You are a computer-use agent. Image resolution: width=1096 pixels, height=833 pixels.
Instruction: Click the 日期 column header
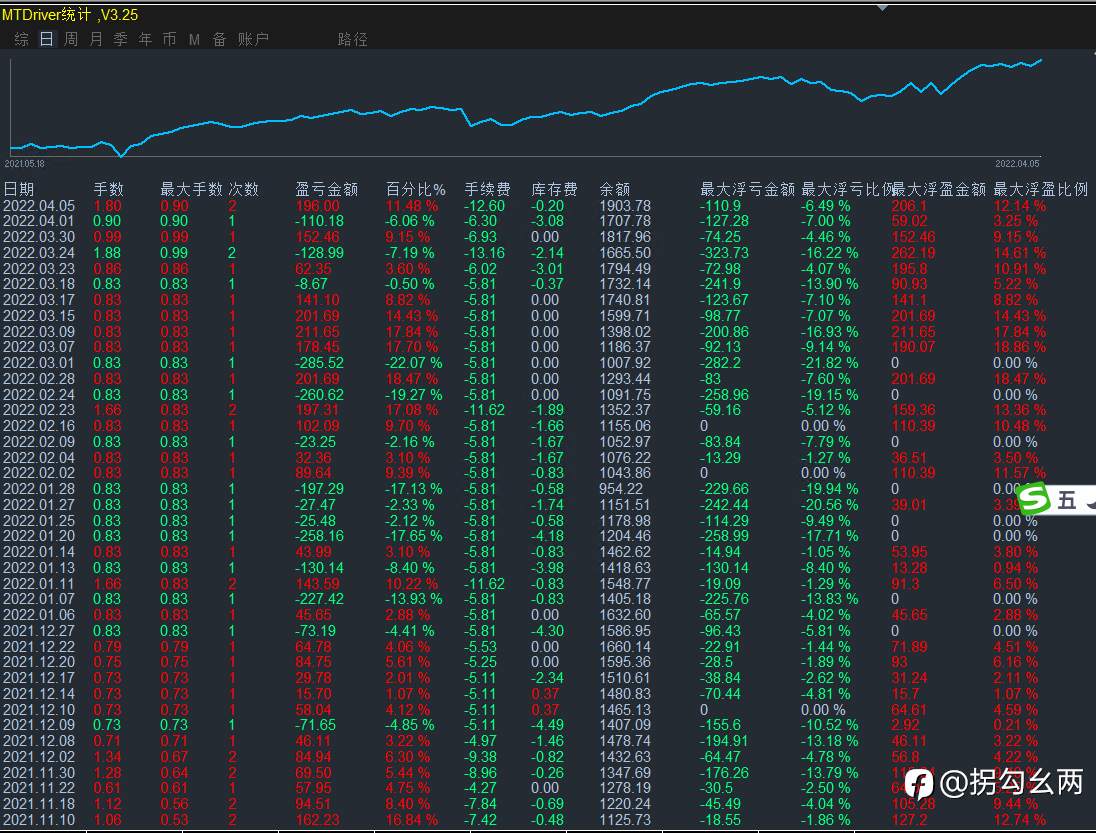coord(19,189)
